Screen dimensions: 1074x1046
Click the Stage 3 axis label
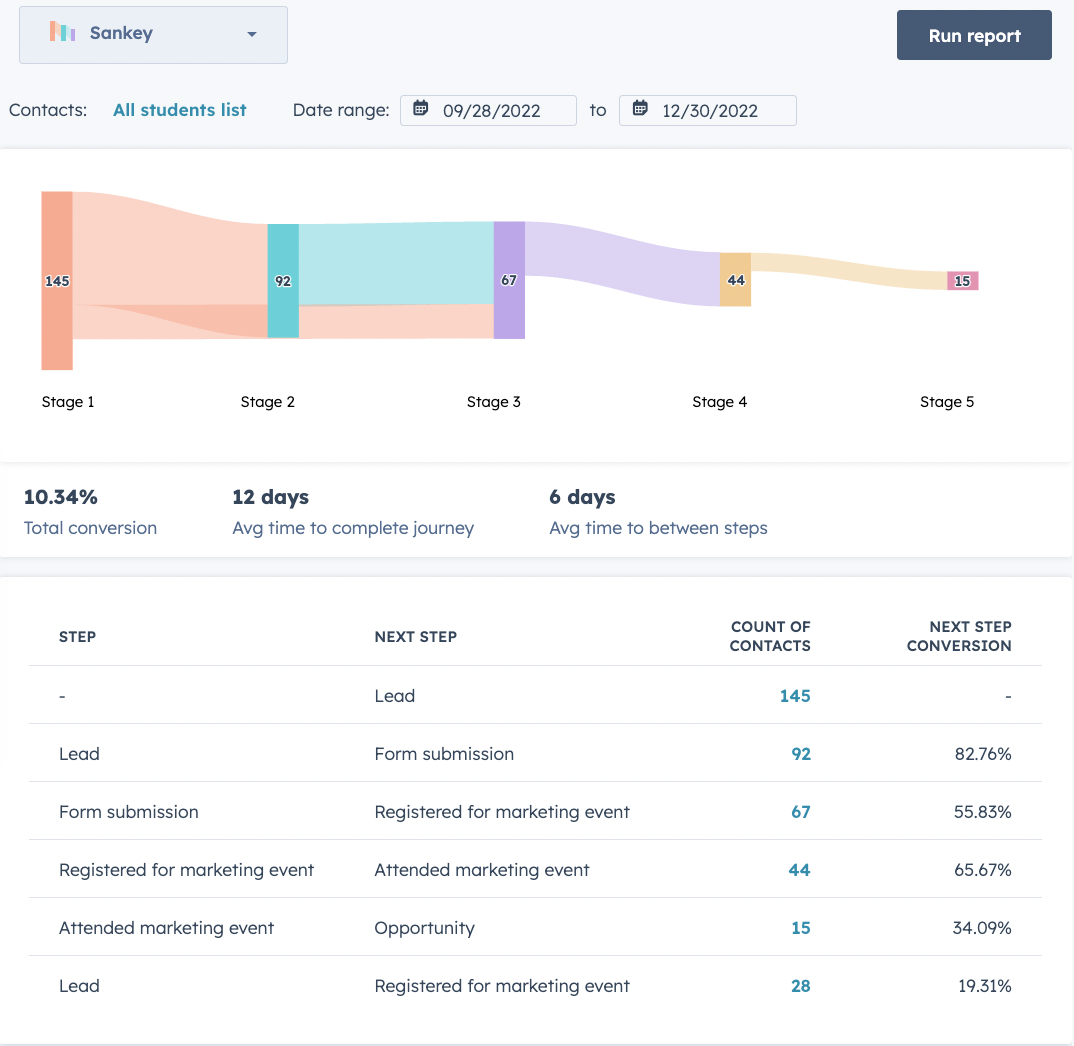coord(493,402)
